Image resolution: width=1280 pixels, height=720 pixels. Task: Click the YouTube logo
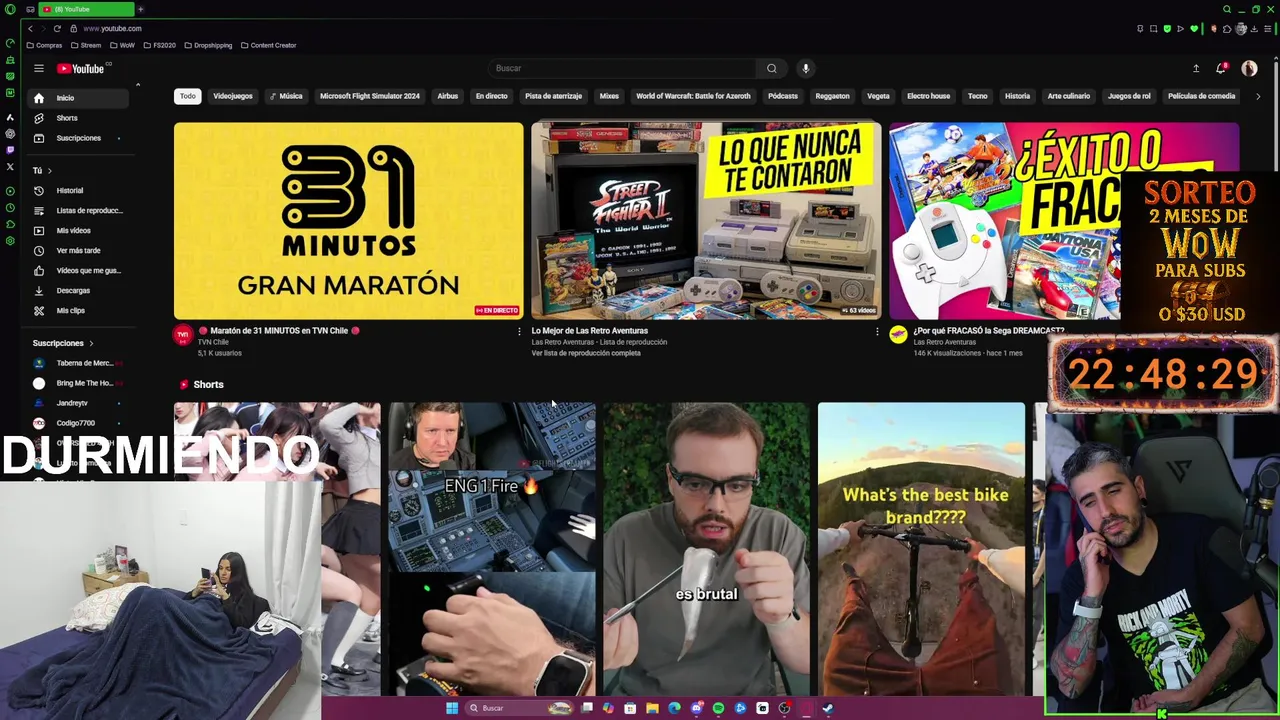point(81,68)
